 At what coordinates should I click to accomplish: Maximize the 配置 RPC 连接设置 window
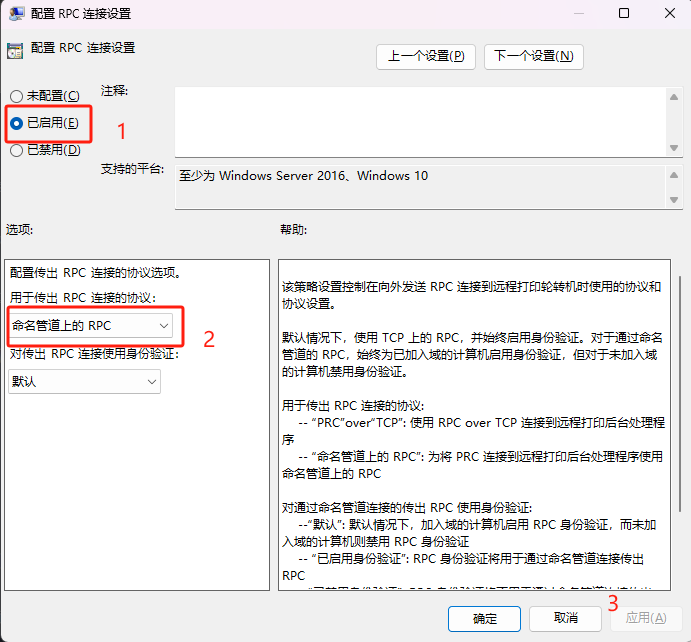click(624, 13)
